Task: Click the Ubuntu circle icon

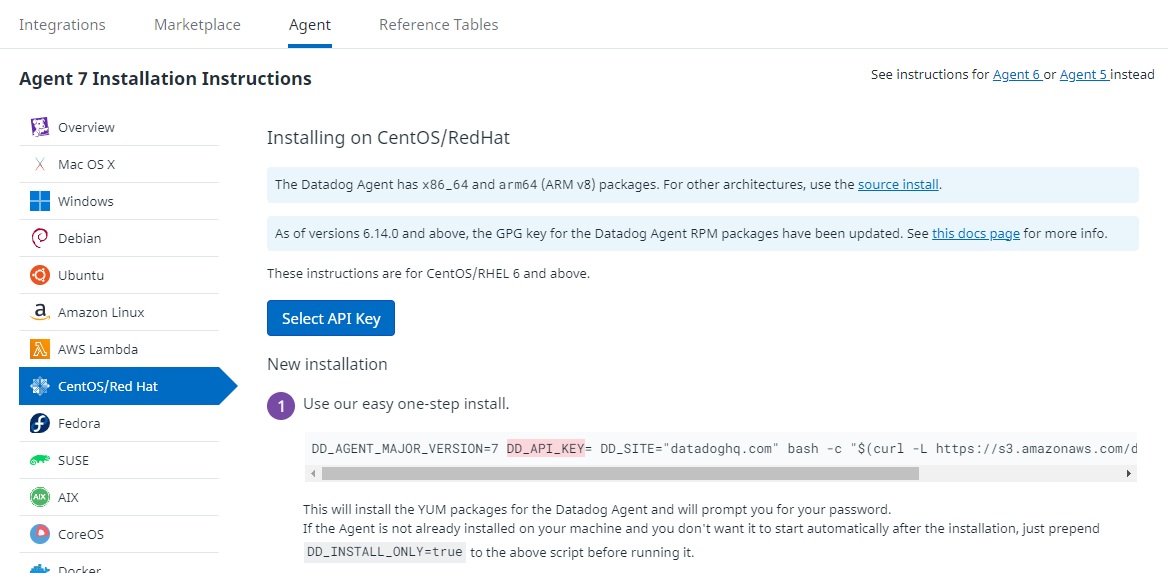Action: coord(39,275)
